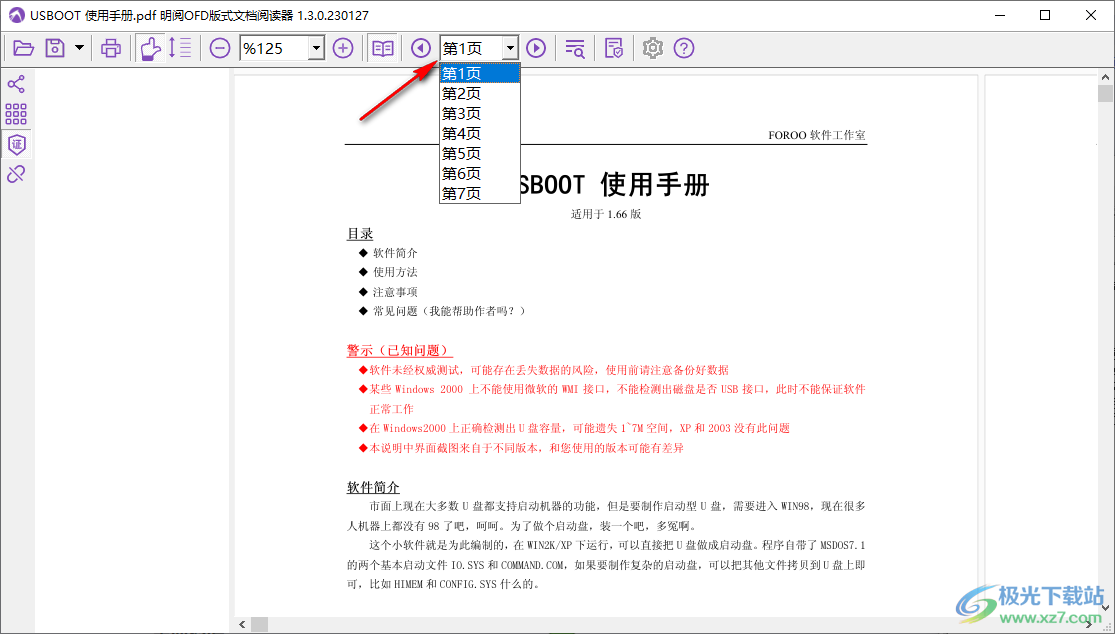Select 第5页 in the page list

480,153
